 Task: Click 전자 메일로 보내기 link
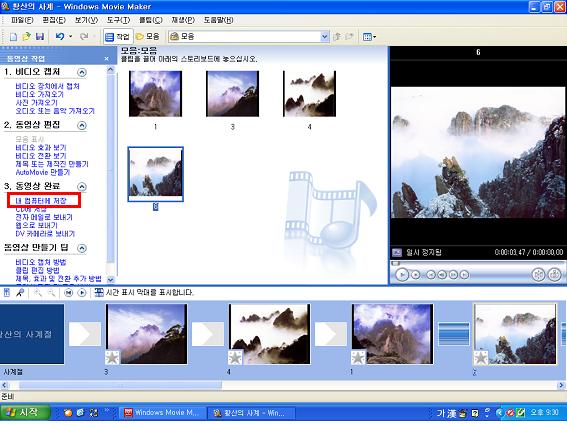pyautogui.click(x=44, y=217)
